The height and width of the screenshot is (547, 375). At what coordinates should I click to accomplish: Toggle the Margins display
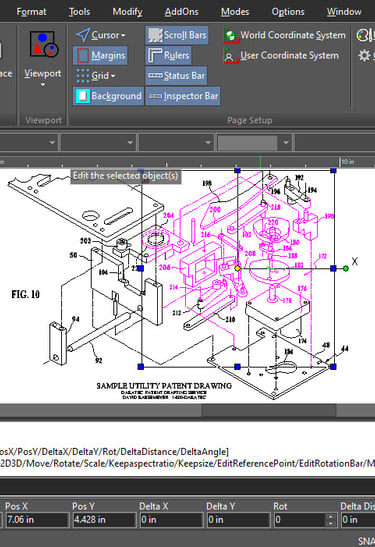pos(100,55)
